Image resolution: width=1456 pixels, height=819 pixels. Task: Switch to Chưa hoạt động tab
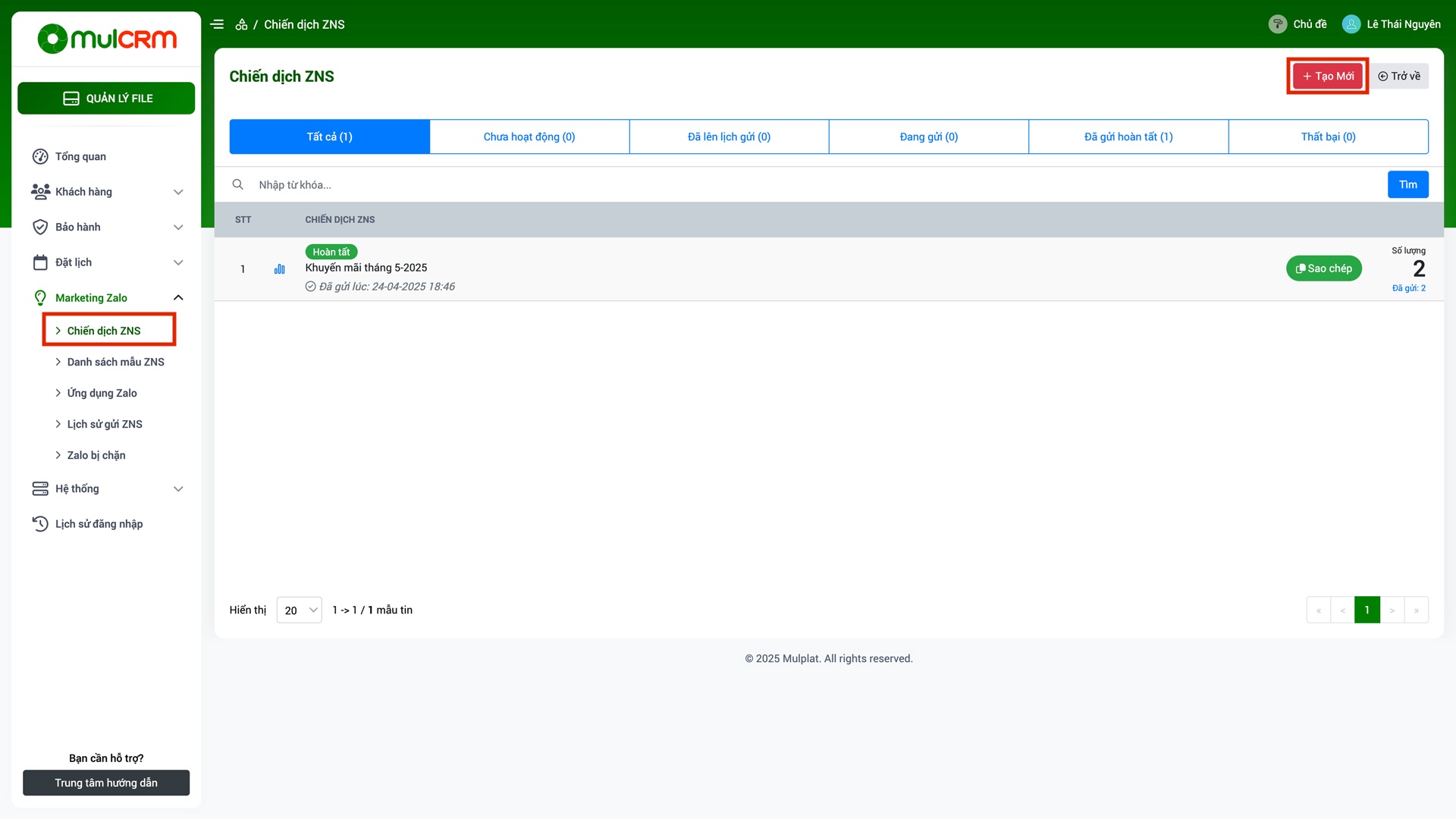pyautogui.click(x=529, y=136)
